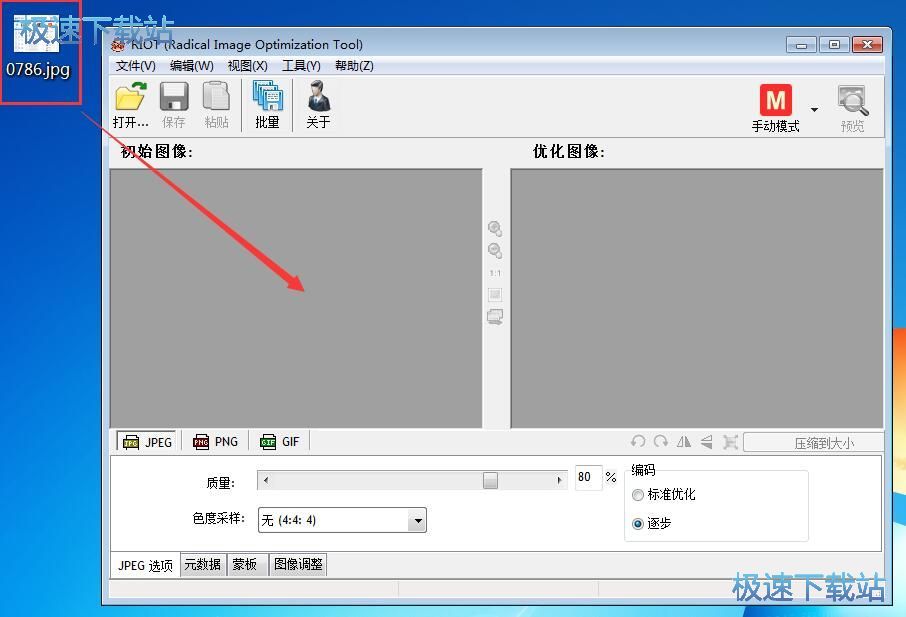Open the 工具(Y) menu

(301, 66)
